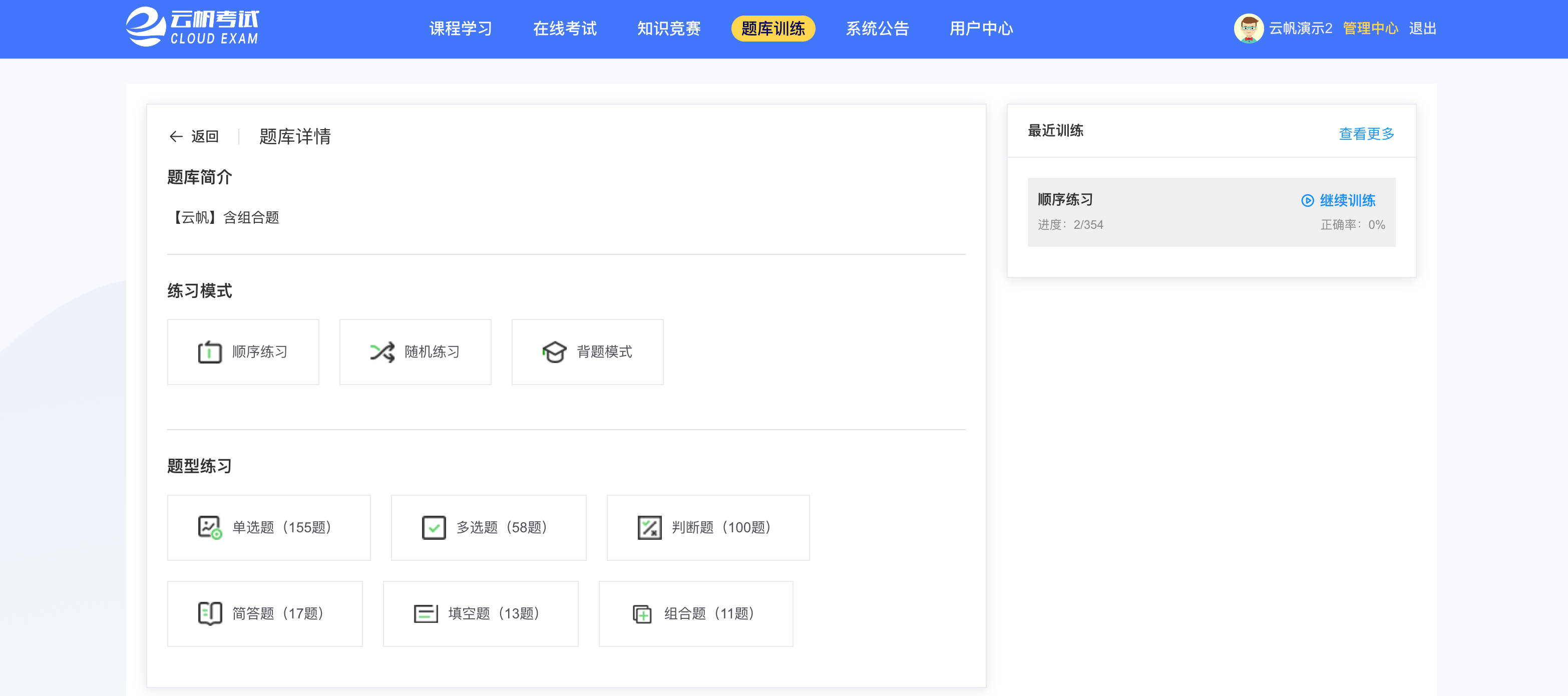This screenshot has width=1568, height=696.
Task: Click 查看更多 in recent training
Action: point(1367,133)
